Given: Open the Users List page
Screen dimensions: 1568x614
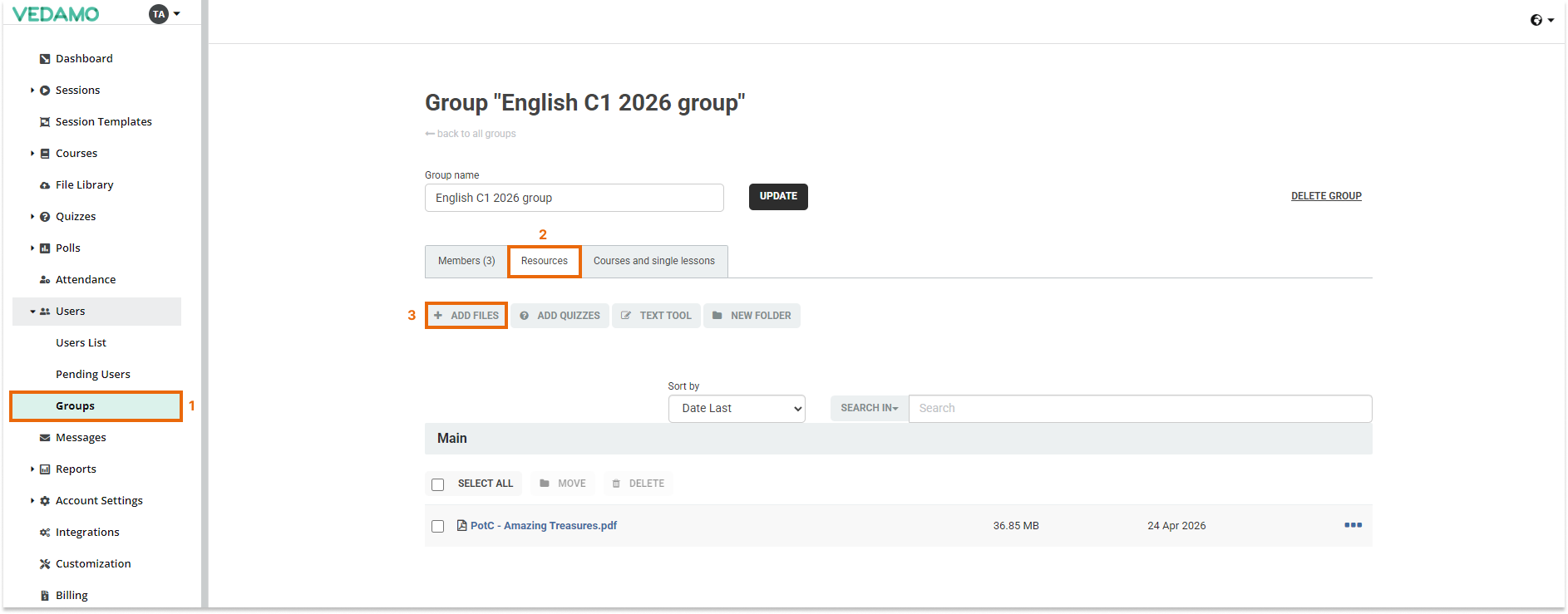Looking at the screenshot, I should click(81, 343).
